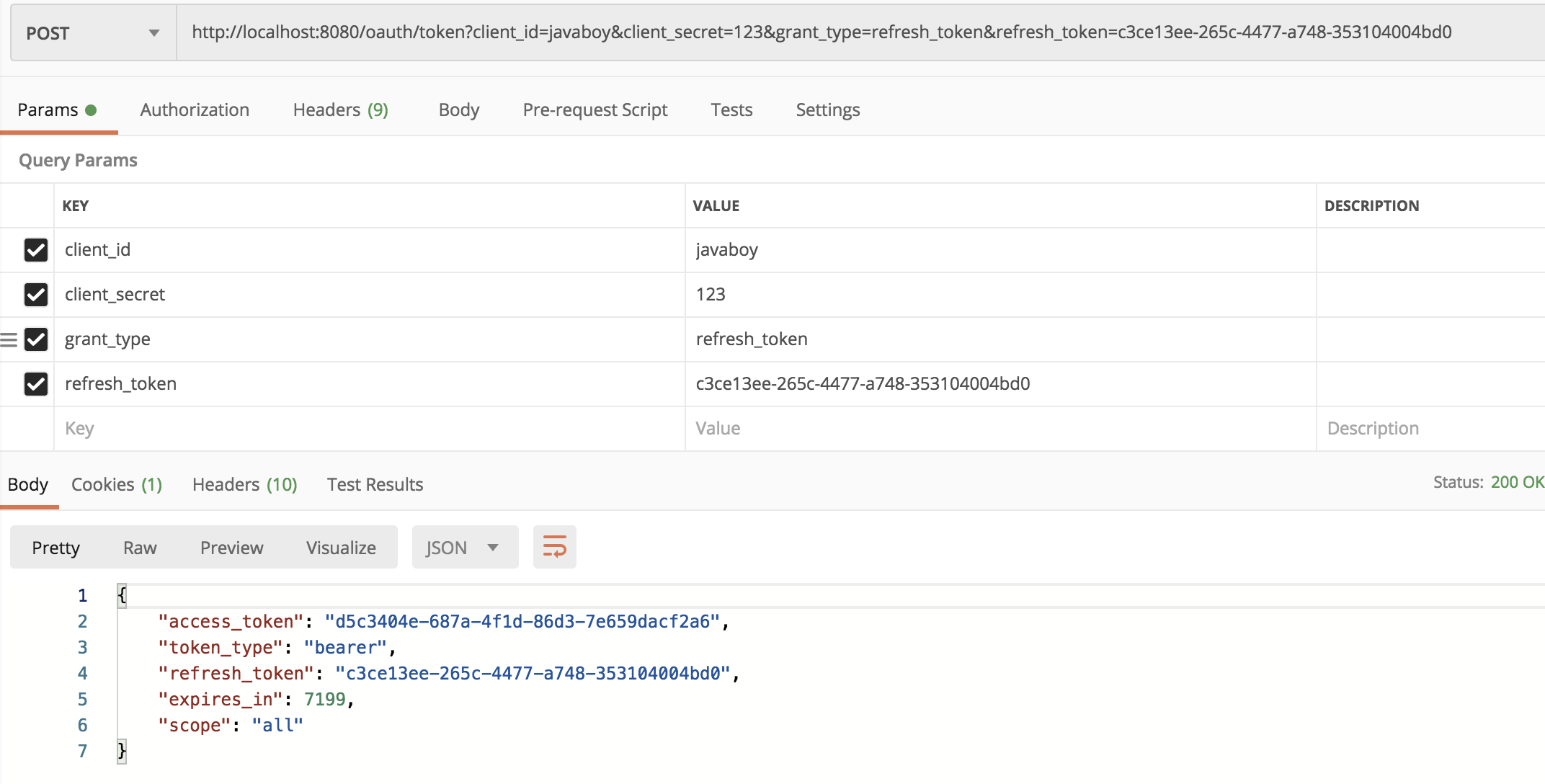Open the request Body tab
1545x784 pixels.
pos(458,110)
